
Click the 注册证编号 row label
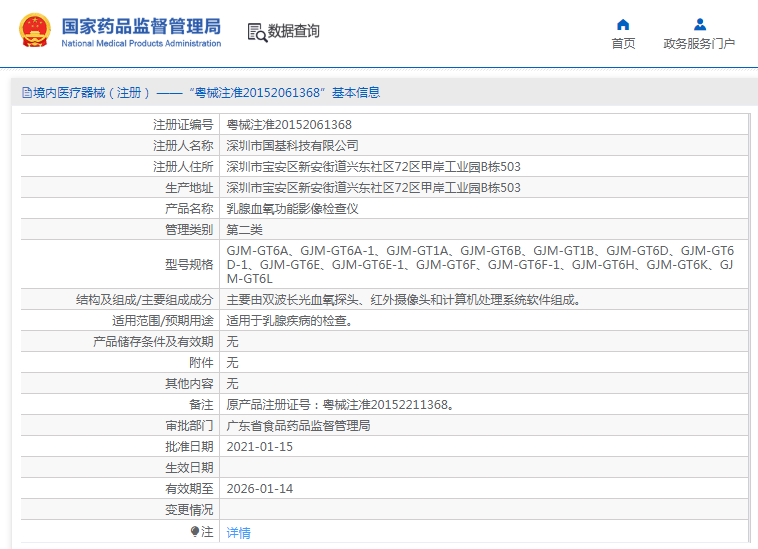point(183,125)
